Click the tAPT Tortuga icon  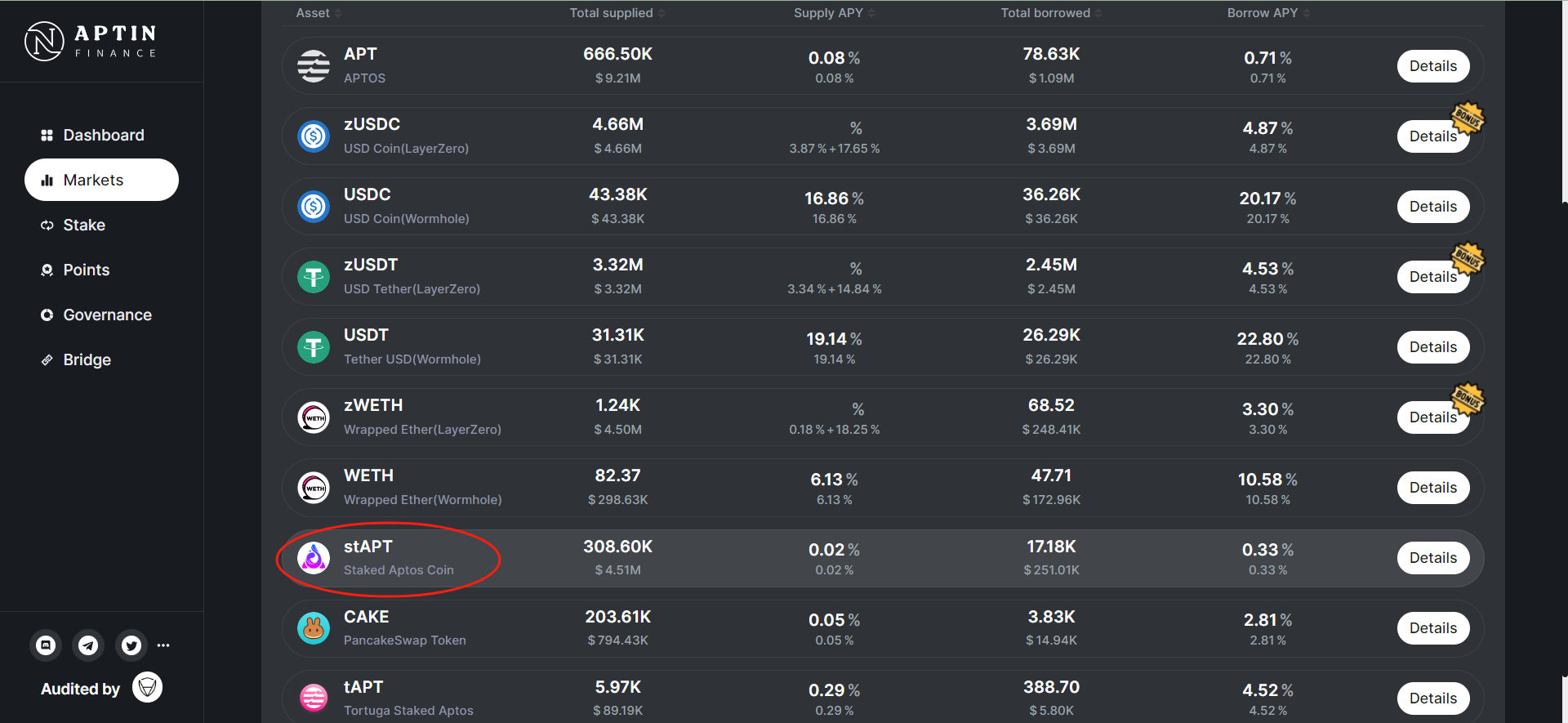(314, 698)
